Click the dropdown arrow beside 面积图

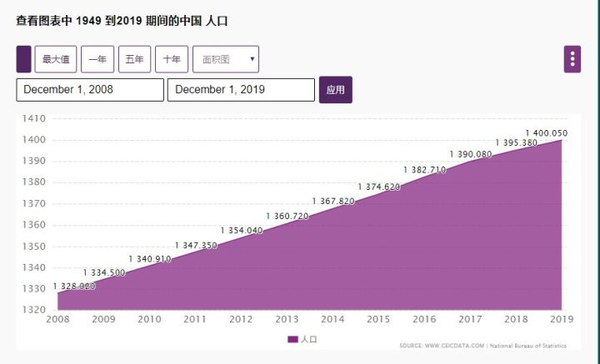coord(252,59)
